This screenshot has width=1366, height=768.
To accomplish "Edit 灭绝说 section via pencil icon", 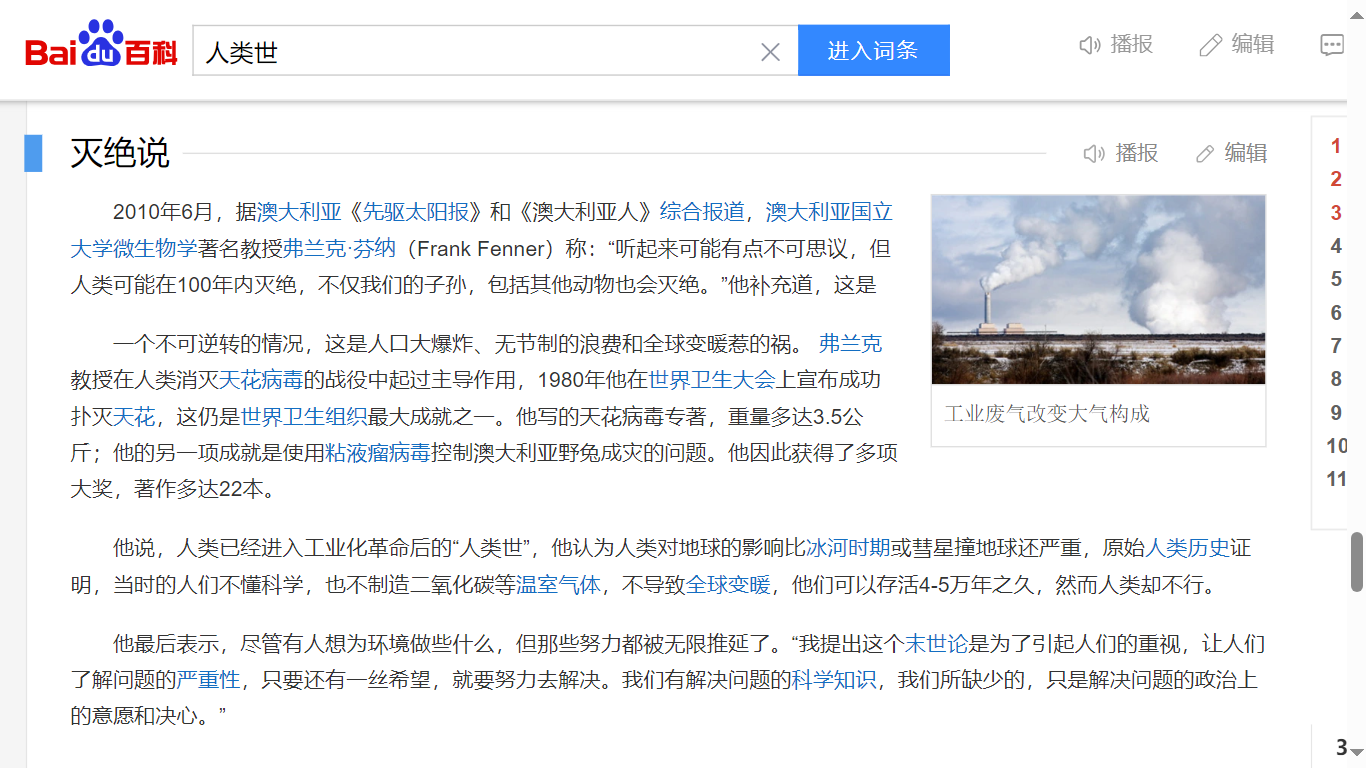I will (1205, 154).
